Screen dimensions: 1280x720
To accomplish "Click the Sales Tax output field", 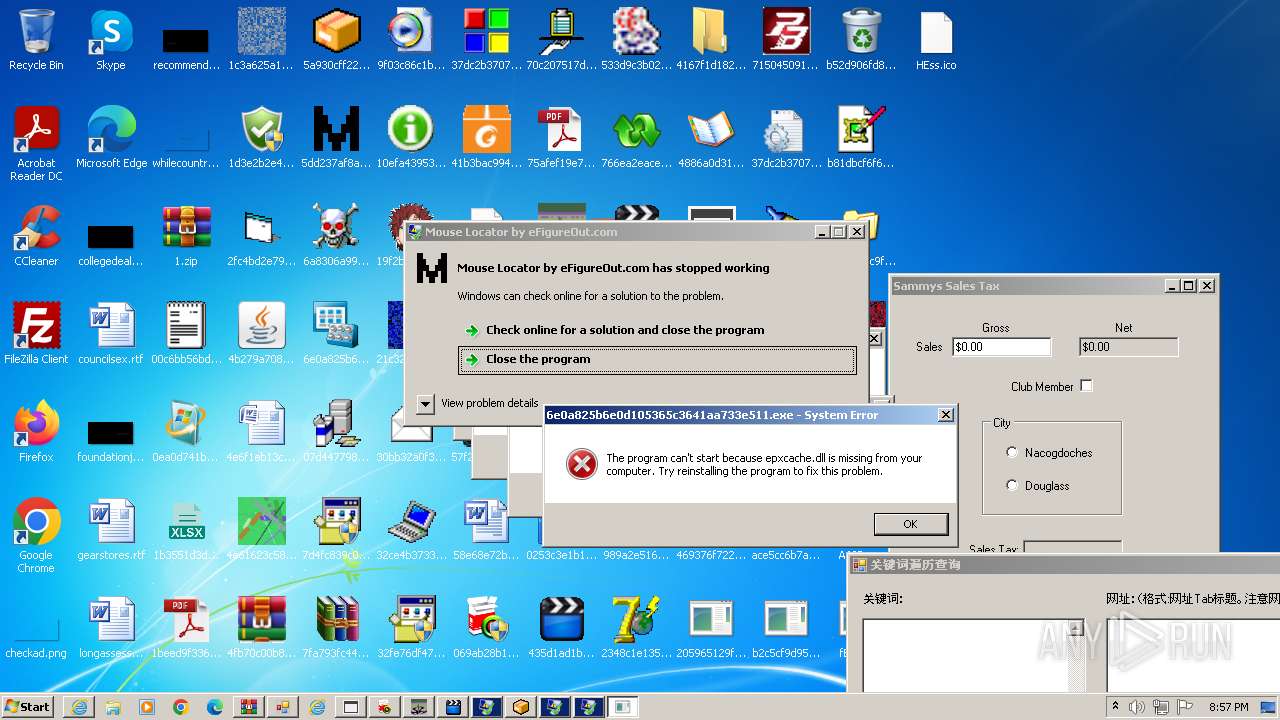I will [1072, 549].
